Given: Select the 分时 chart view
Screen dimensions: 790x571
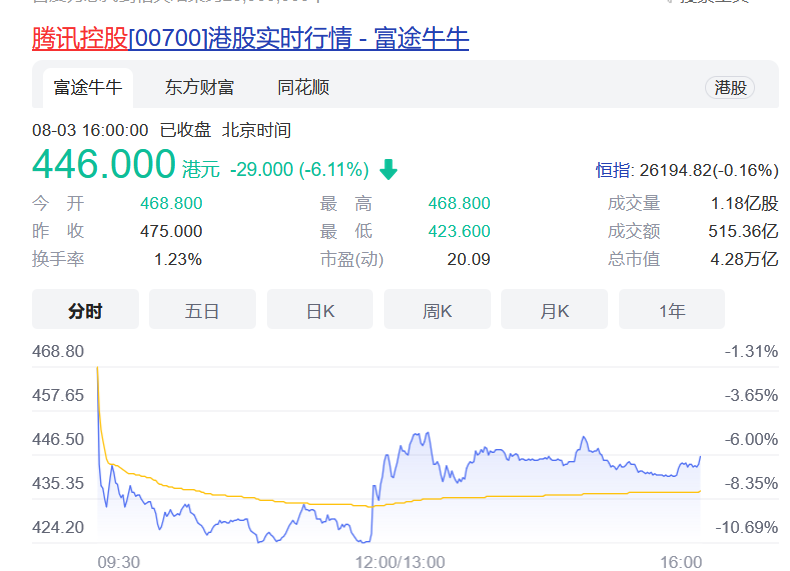Looking at the screenshot, I should [x=85, y=310].
